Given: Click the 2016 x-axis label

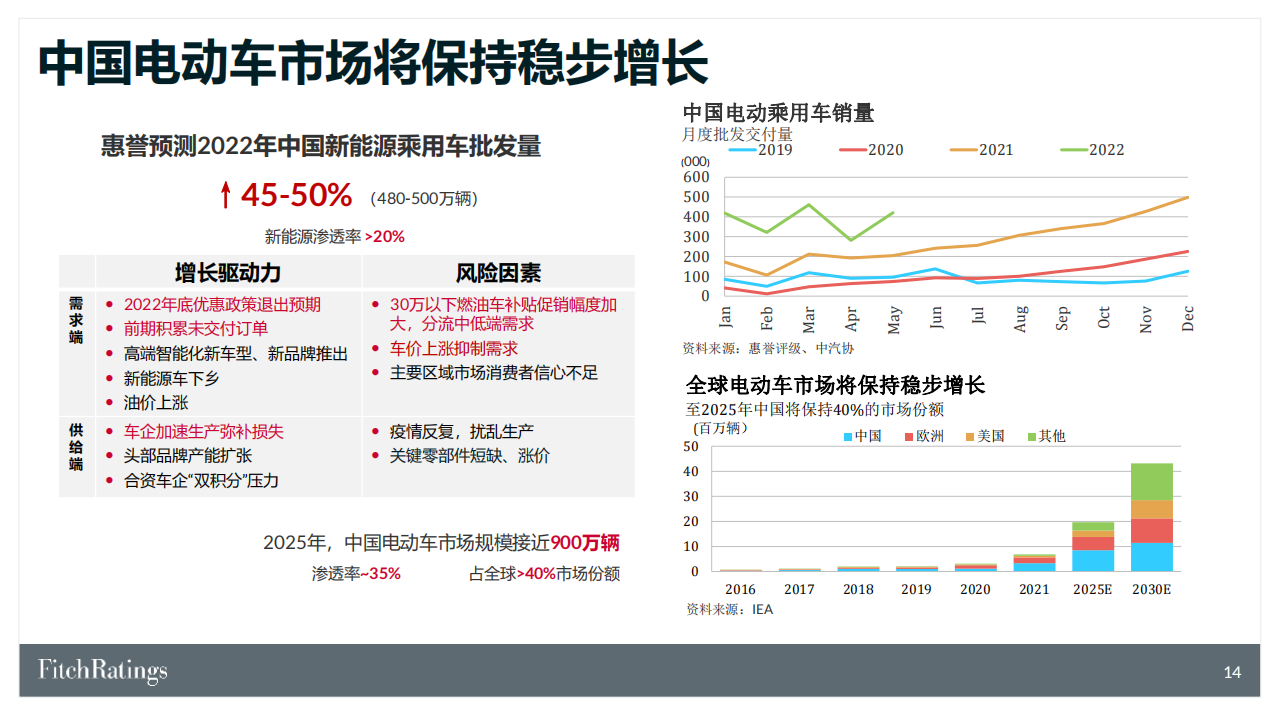Looking at the screenshot, I should click(741, 589).
